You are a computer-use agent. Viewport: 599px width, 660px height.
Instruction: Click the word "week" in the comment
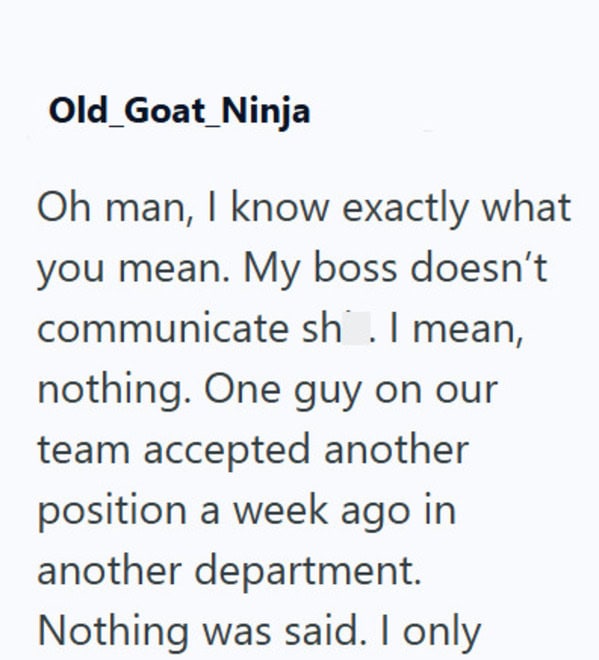[280, 510]
